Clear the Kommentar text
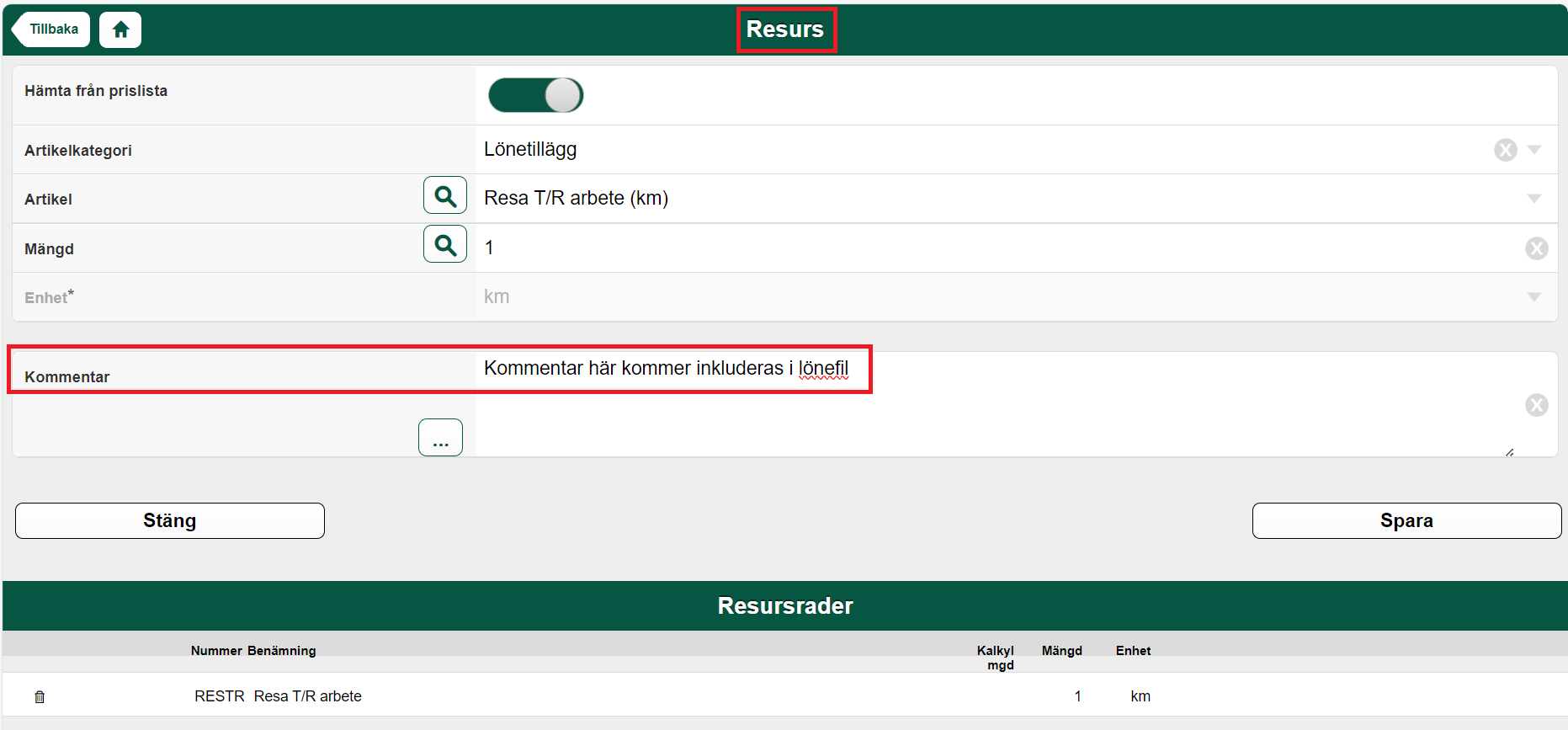This screenshot has height=730, width=1568. pos(1536,405)
